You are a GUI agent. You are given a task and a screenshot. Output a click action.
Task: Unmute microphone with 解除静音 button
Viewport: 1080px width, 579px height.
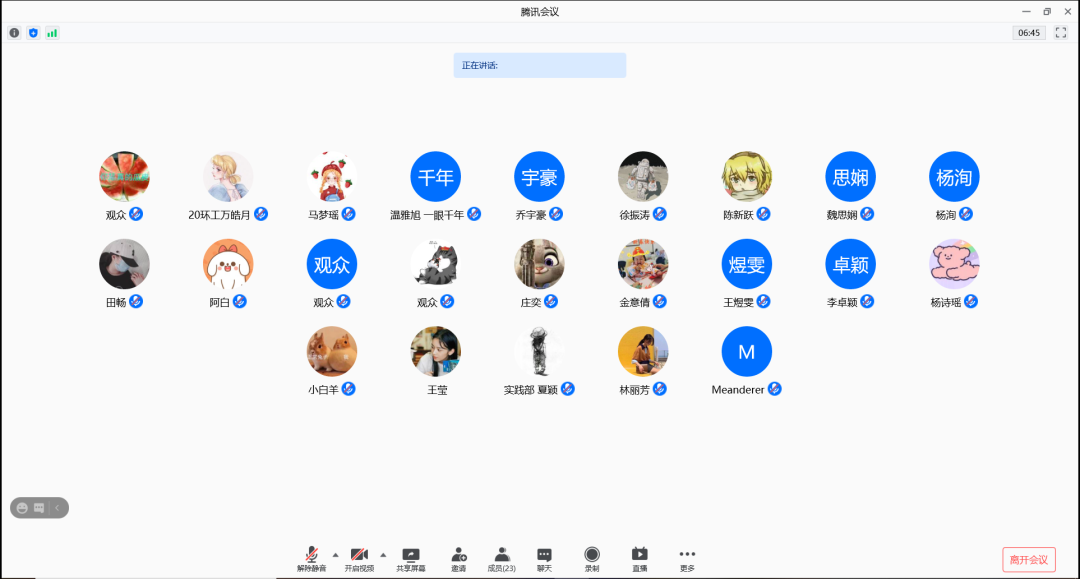click(x=311, y=556)
